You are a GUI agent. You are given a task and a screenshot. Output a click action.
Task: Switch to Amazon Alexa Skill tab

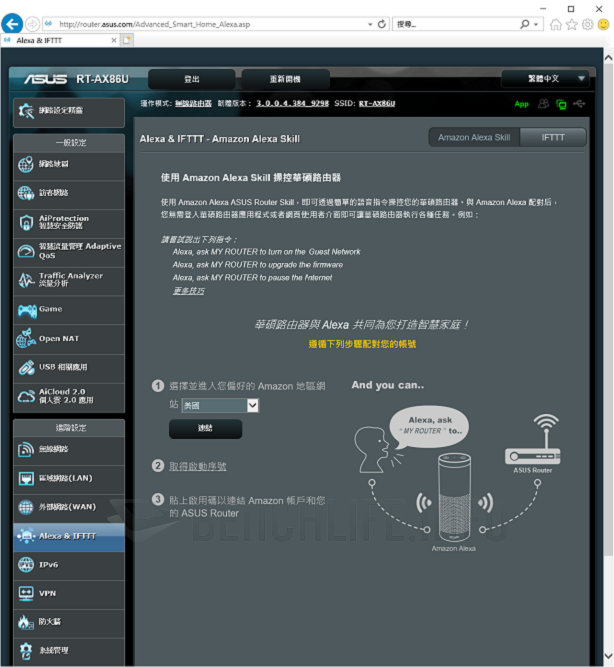pos(474,137)
